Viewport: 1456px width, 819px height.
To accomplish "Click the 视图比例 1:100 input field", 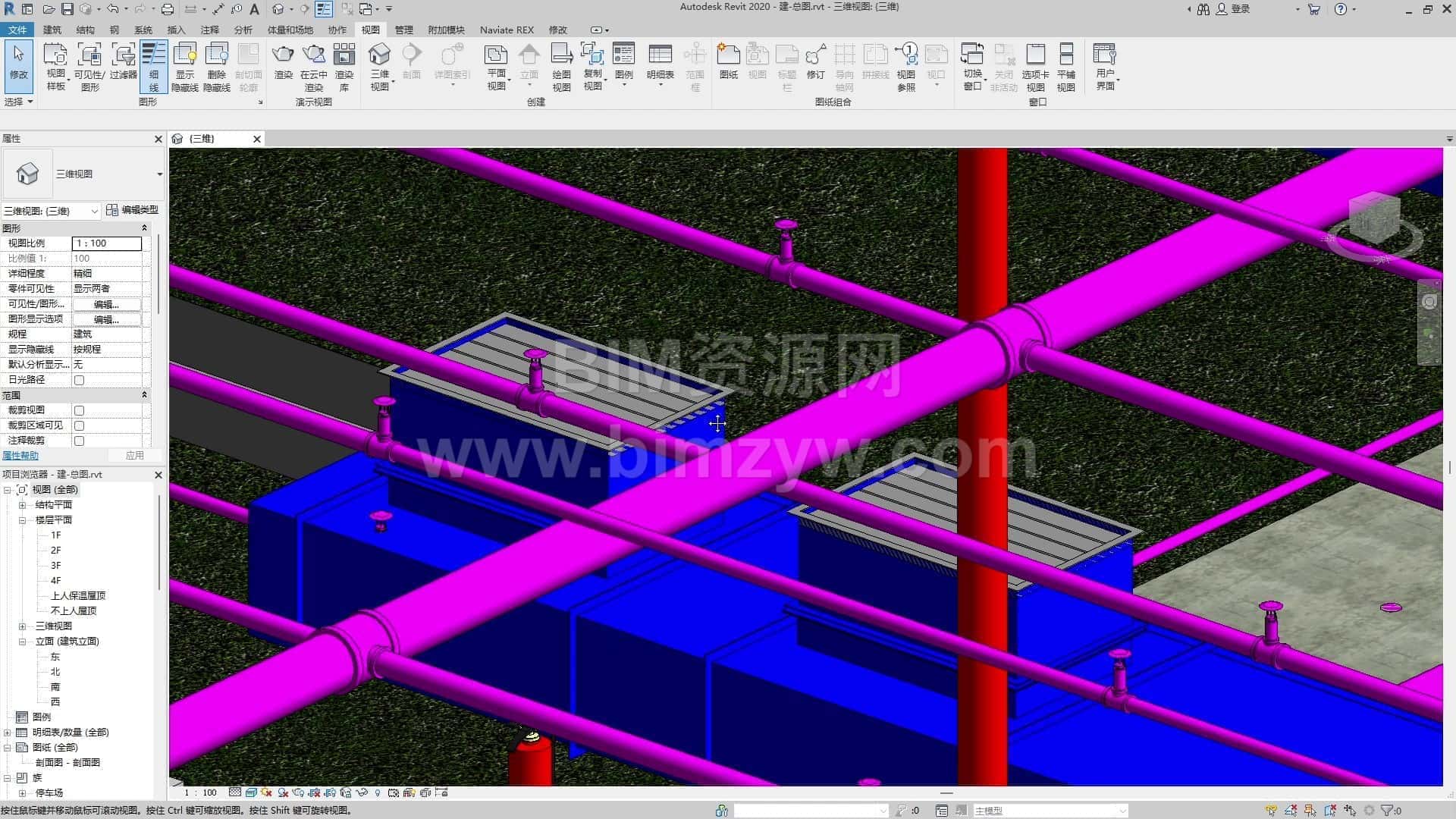I will [107, 243].
